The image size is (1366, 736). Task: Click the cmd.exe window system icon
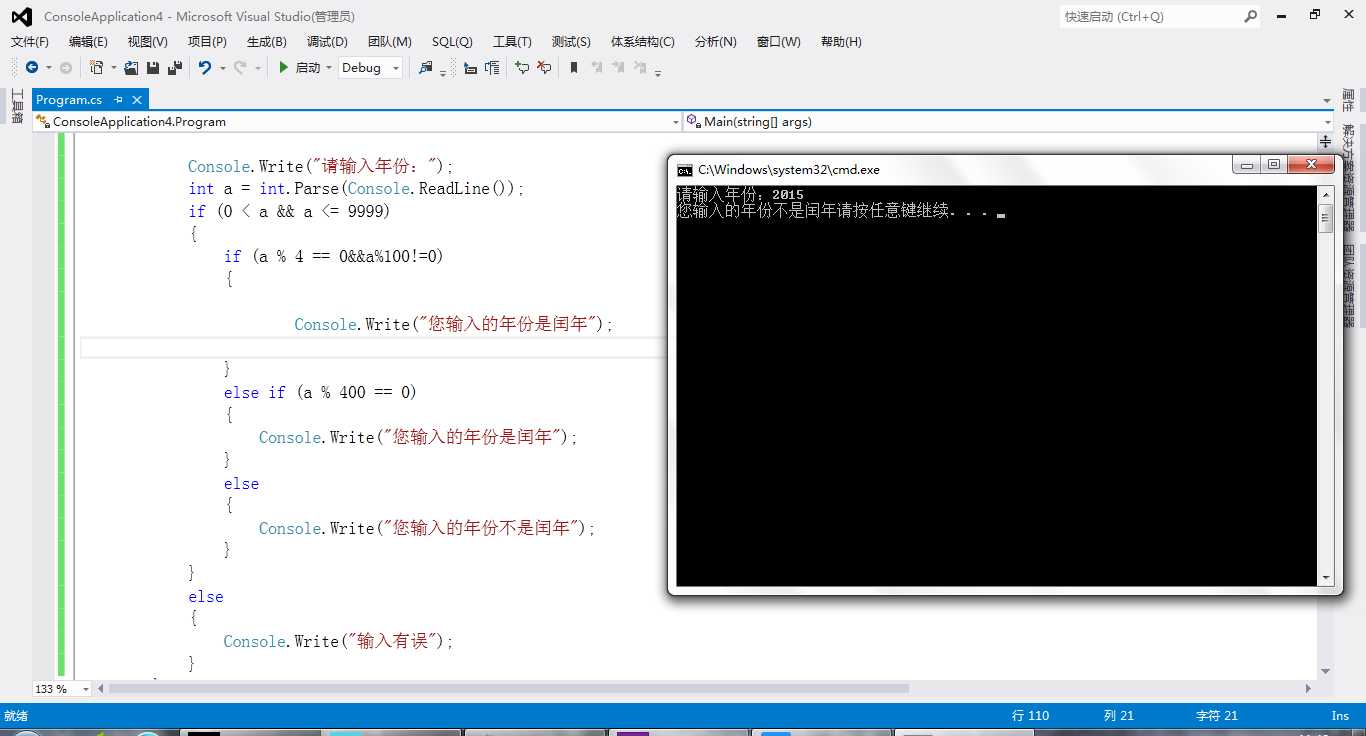(685, 170)
